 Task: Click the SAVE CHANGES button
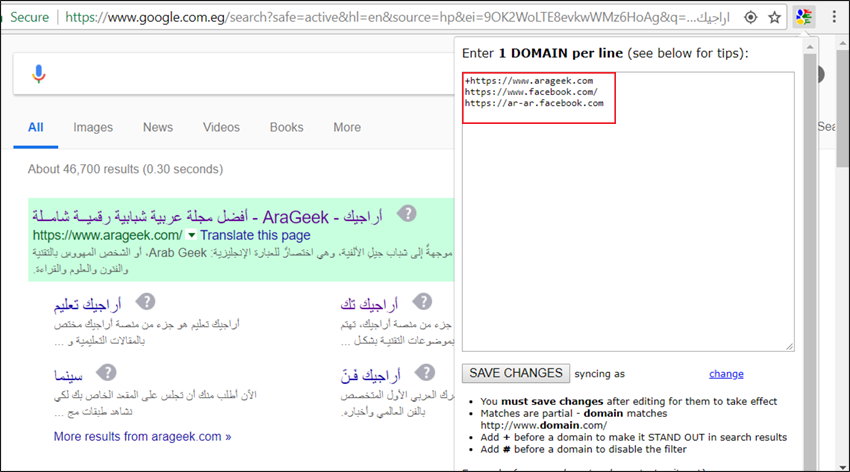pos(516,373)
